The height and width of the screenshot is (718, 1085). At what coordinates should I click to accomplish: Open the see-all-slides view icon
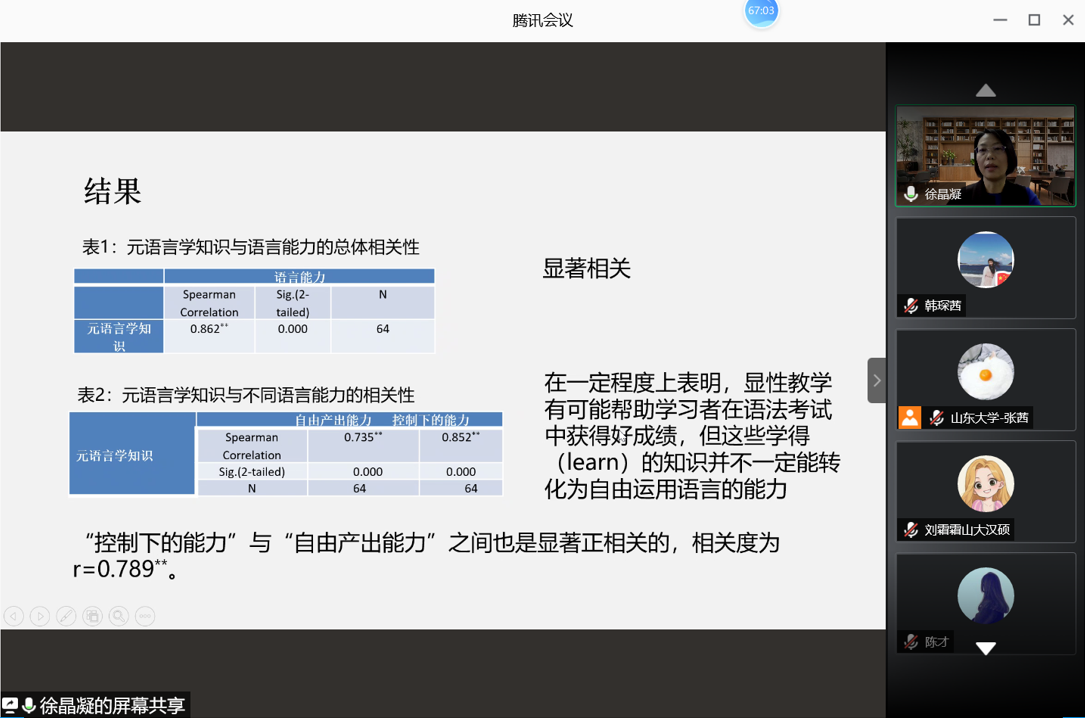tap(92, 616)
